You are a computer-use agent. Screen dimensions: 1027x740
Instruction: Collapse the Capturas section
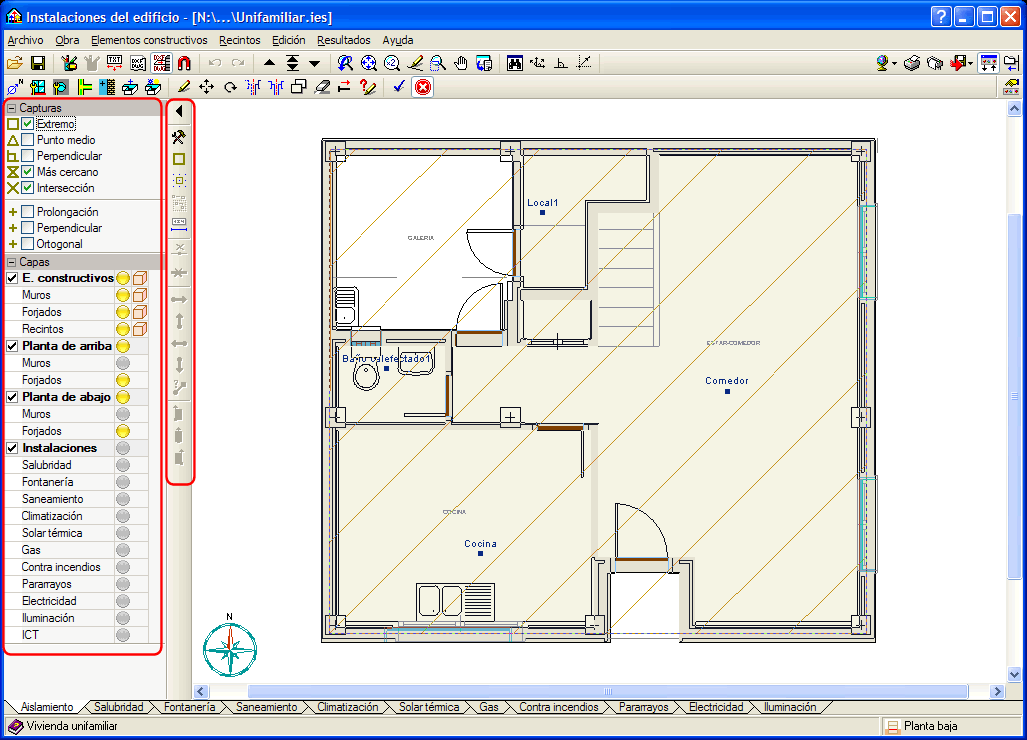12,108
